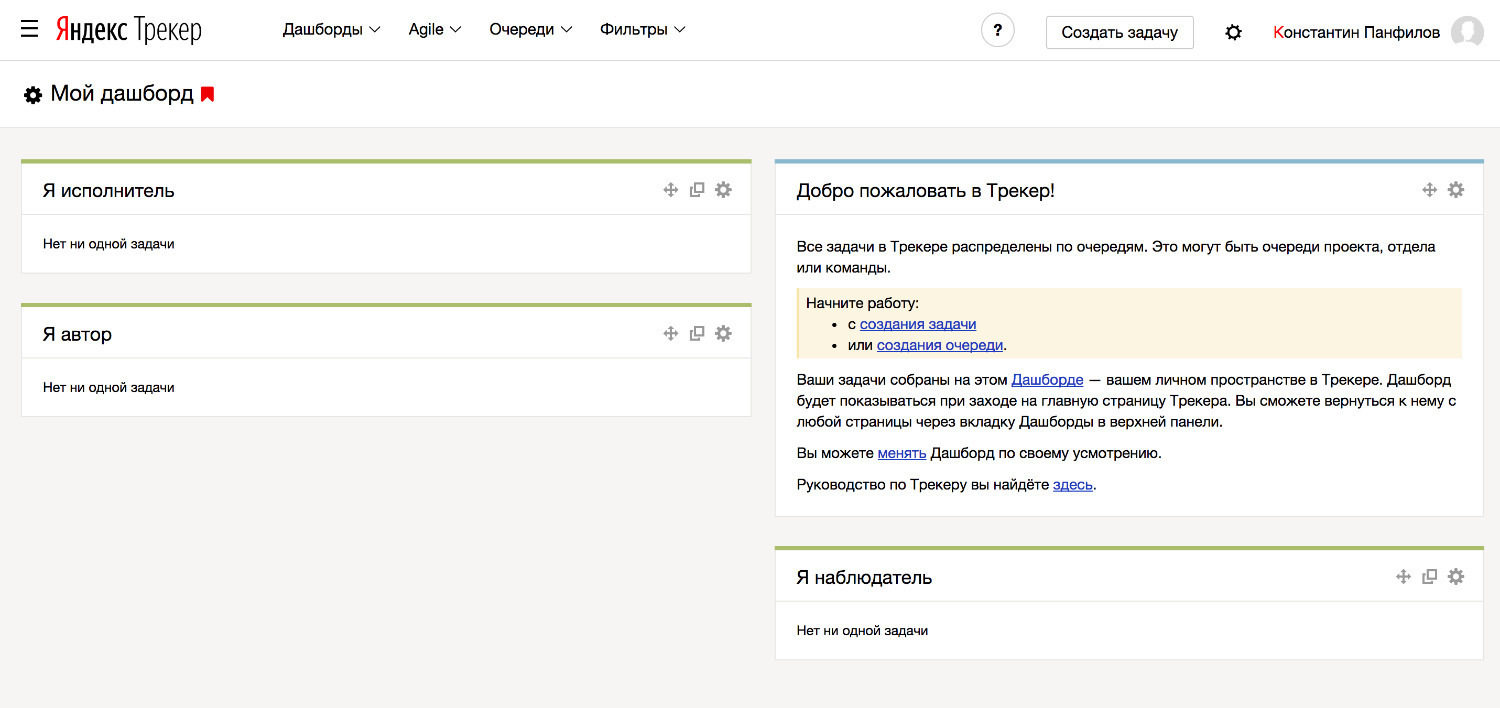Follow the создания очереди link
The height and width of the screenshot is (708, 1500).
point(939,345)
